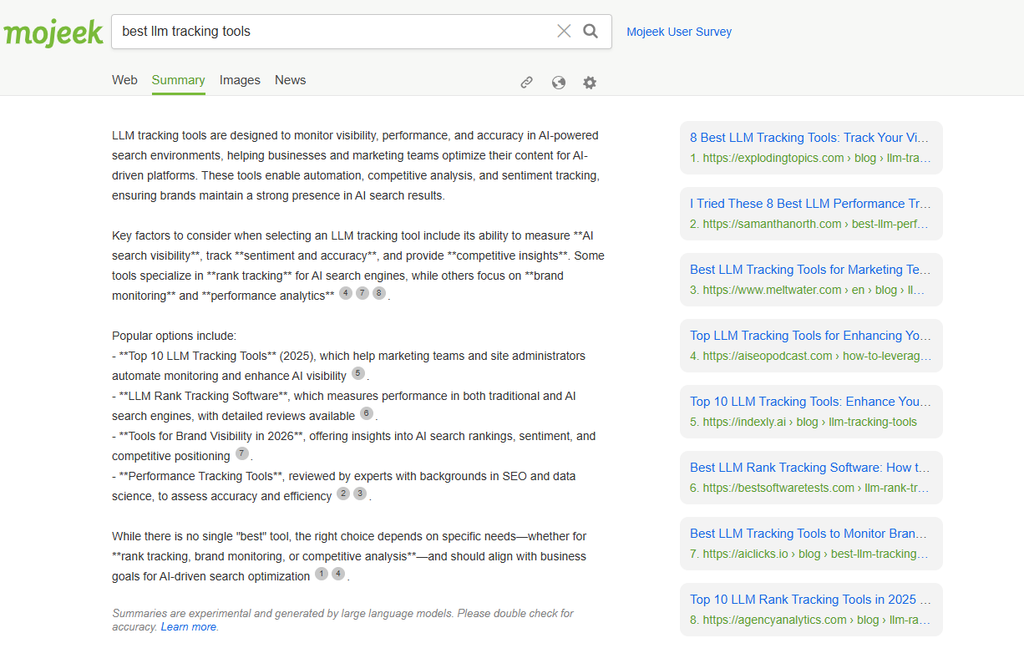Image resolution: width=1024 pixels, height=668 pixels.
Task: Open the globe region icon
Action: point(558,82)
